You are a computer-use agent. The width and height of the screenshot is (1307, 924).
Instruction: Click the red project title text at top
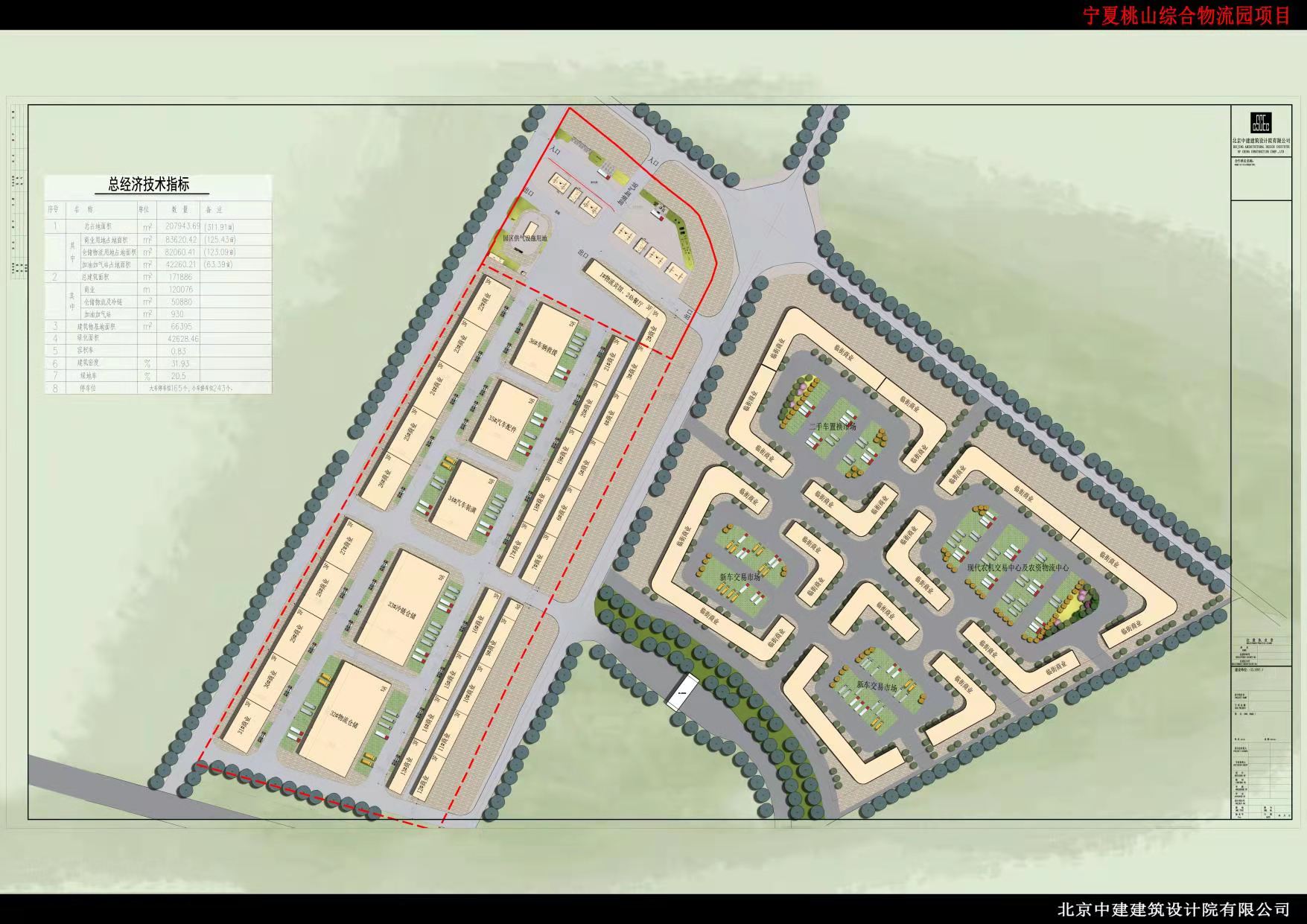coord(1186,16)
